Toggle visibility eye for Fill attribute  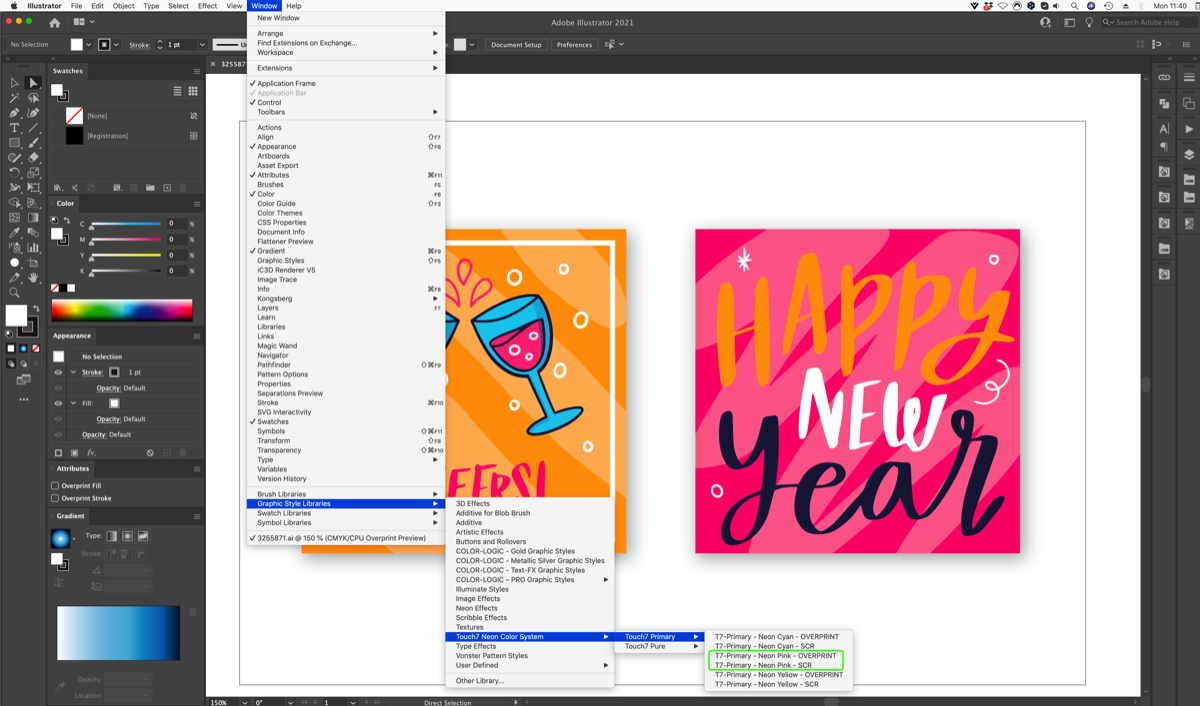[x=58, y=403]
